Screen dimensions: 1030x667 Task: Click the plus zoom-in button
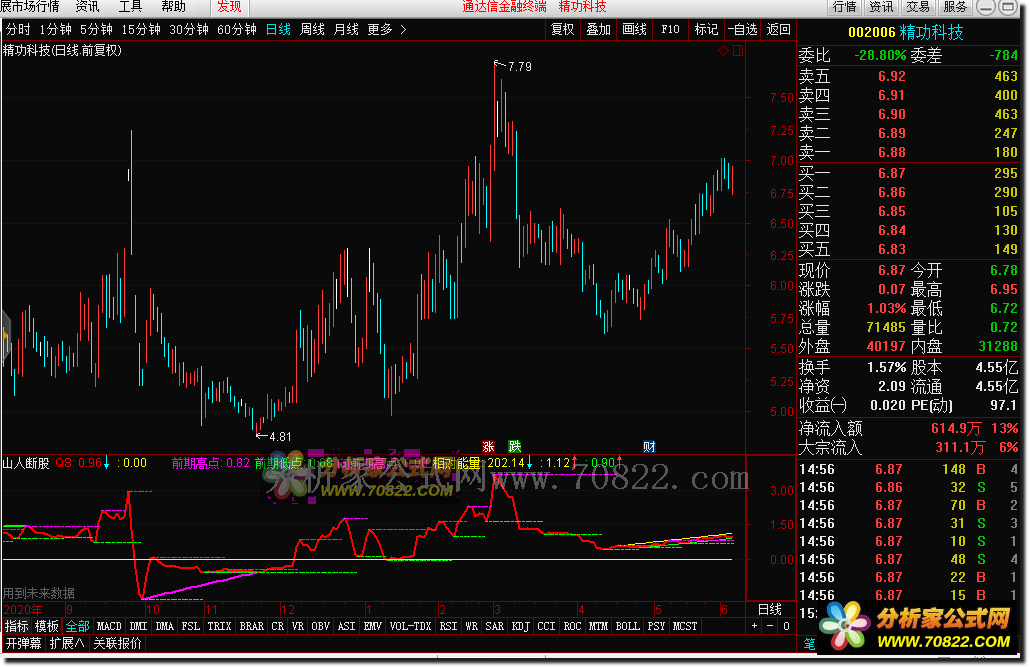755,626
